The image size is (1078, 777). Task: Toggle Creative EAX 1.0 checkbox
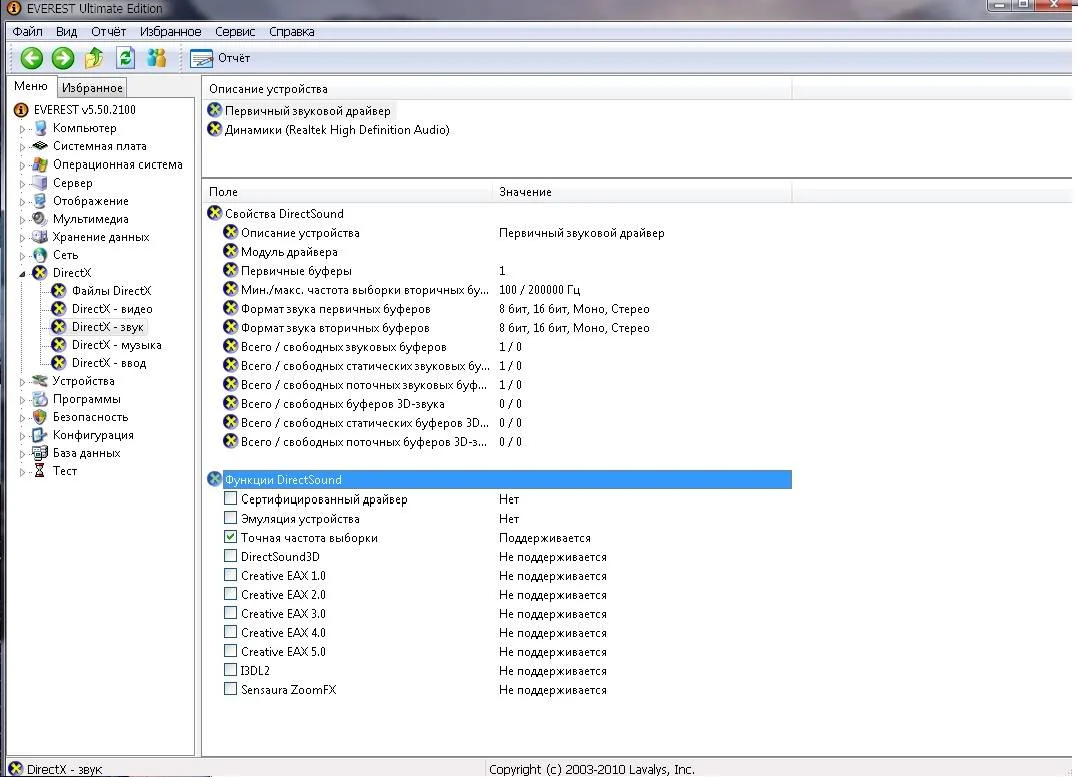pos(230,575)
